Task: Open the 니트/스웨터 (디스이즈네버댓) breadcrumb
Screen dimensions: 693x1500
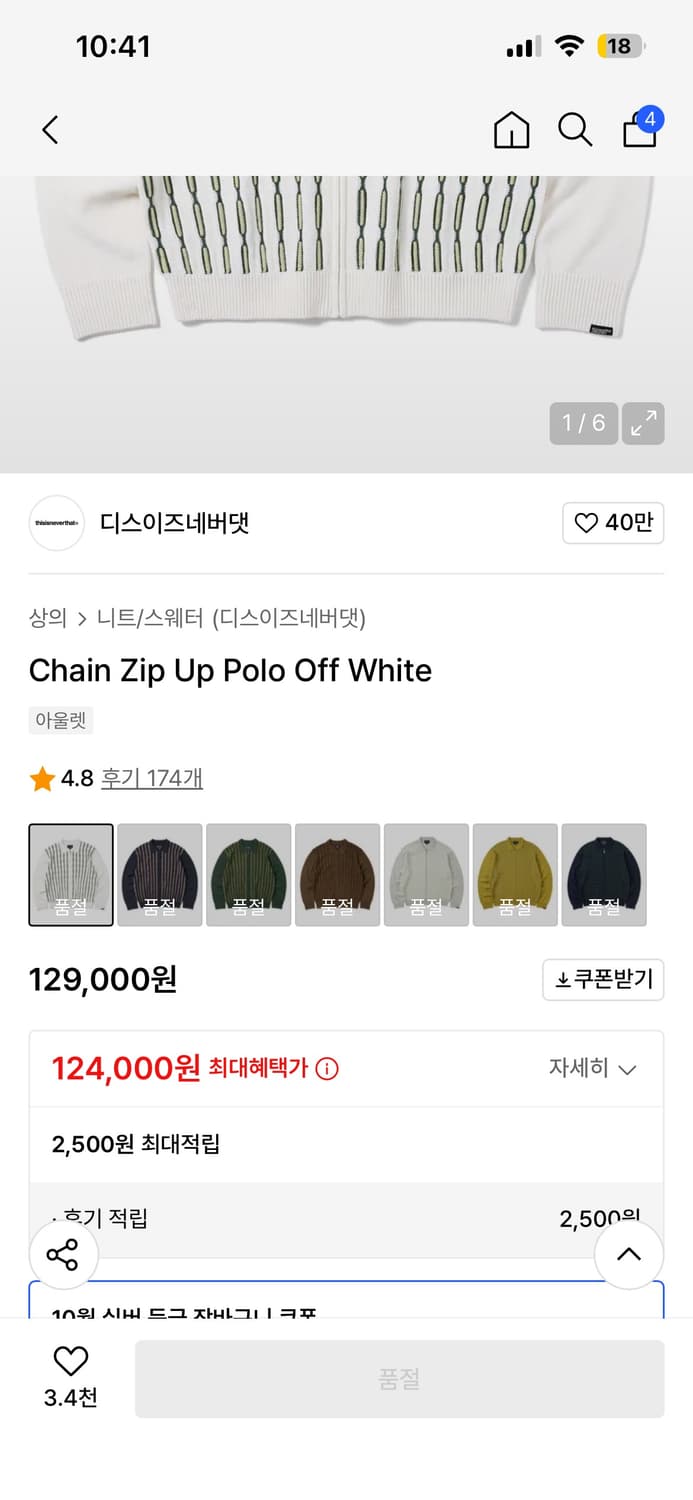Action: pos(230,619)
